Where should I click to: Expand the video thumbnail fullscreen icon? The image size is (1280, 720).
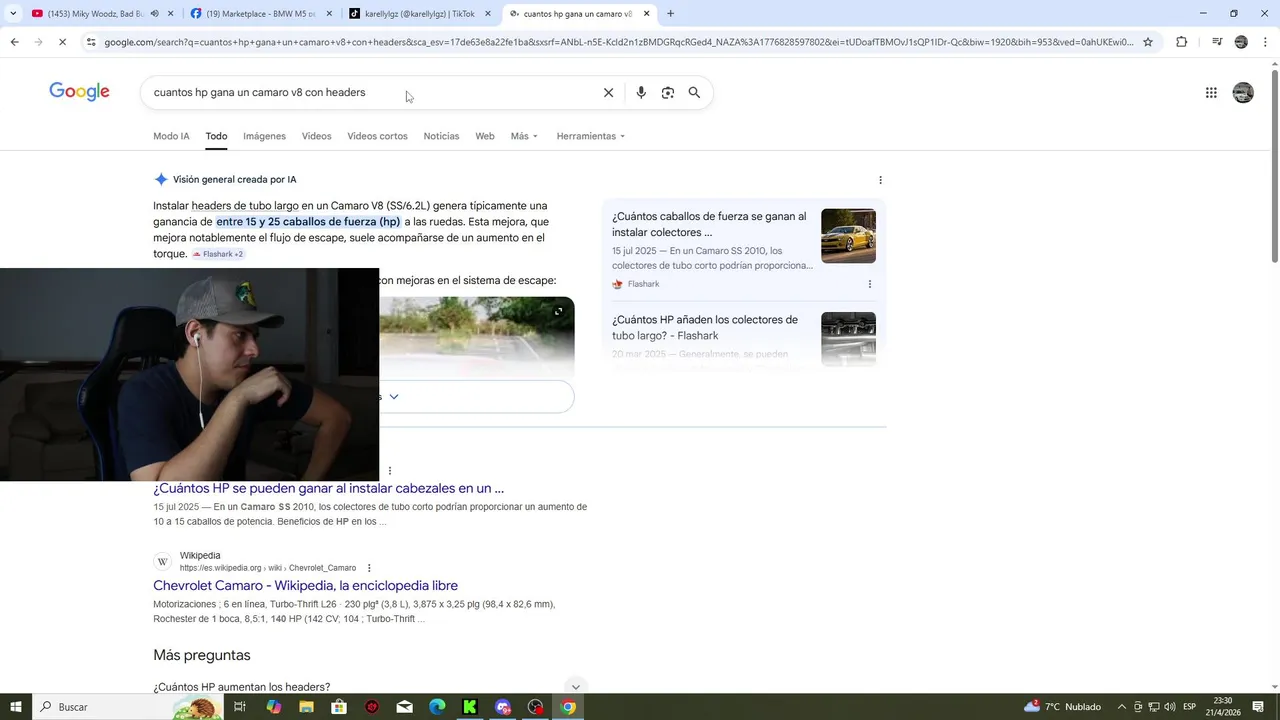point(558,311)
